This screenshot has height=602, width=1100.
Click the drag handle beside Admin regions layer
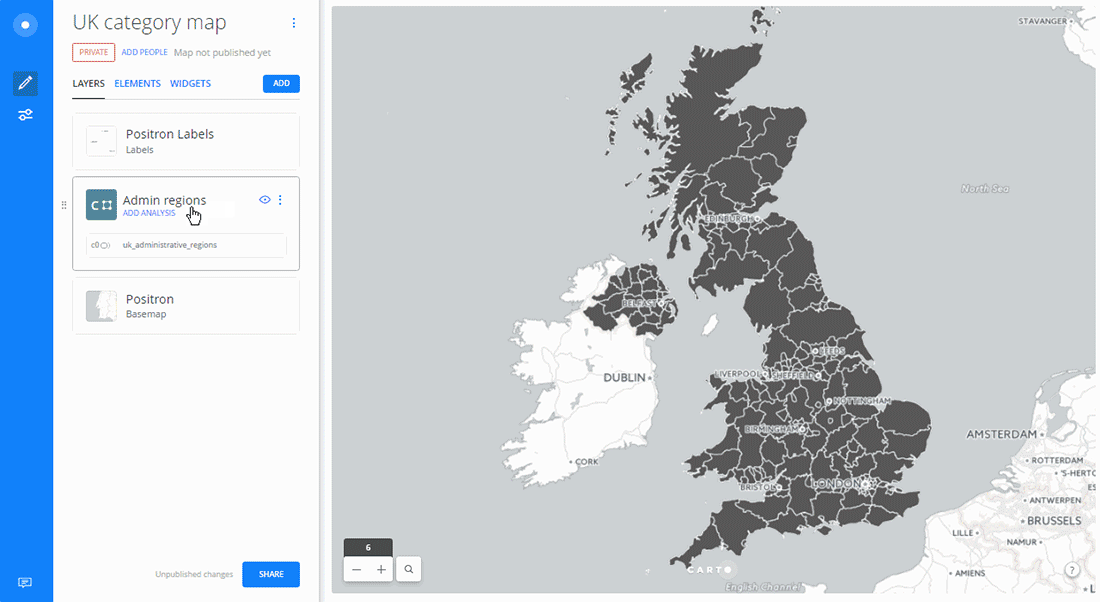click(64, 204)
